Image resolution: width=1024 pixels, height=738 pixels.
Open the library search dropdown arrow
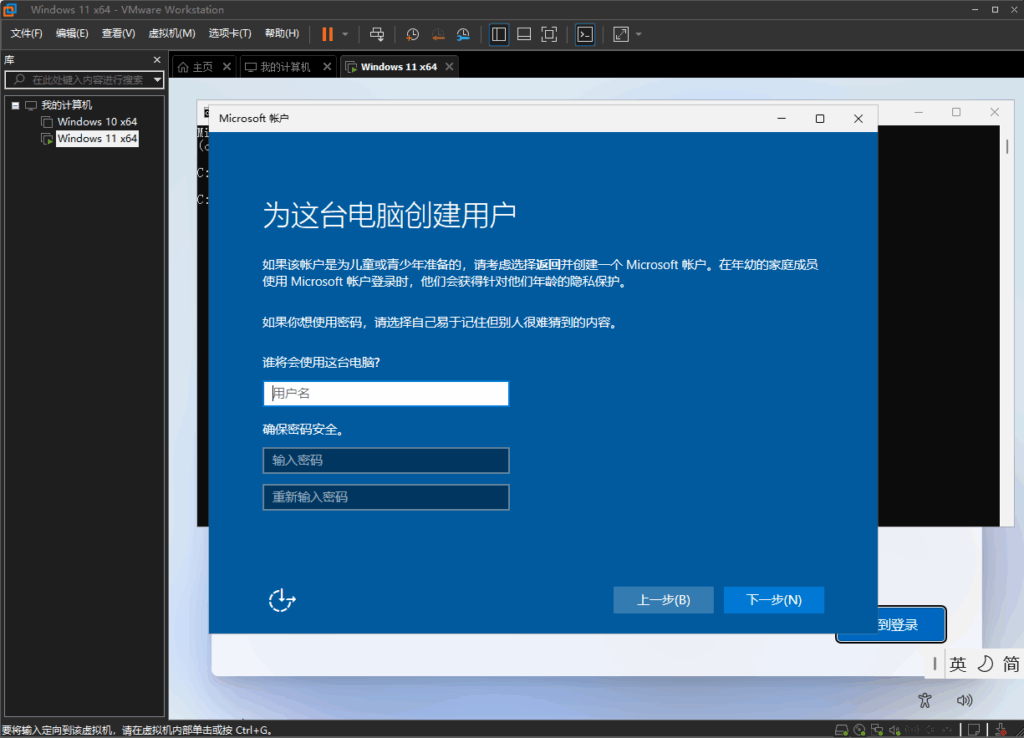pyautogui.click(x=157, y=80)
